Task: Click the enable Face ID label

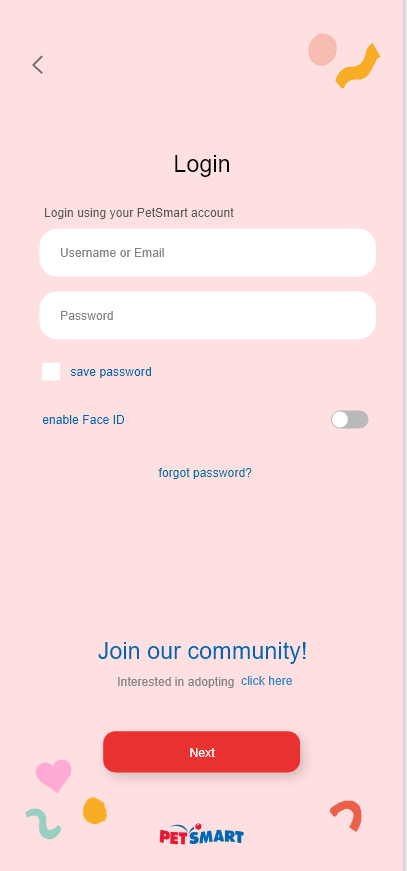Action: click(x=83, y=420)
